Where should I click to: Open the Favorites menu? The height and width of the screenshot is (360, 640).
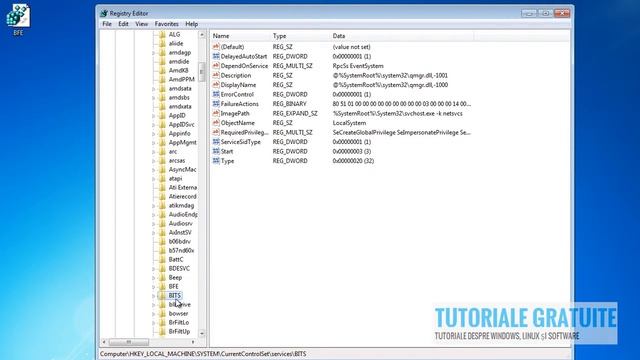point(167,24)
